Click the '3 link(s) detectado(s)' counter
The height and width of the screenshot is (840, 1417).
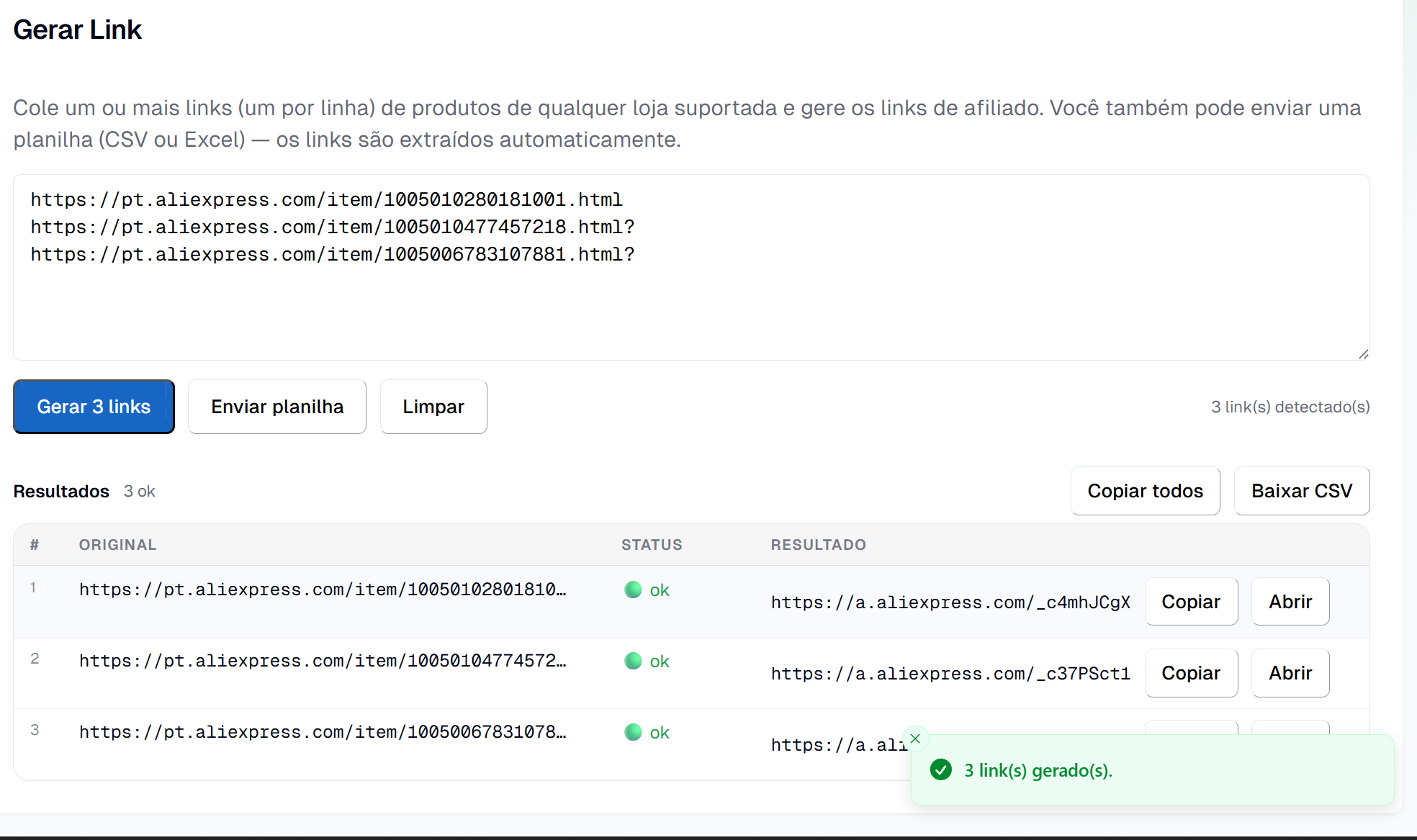(1290, 407)
